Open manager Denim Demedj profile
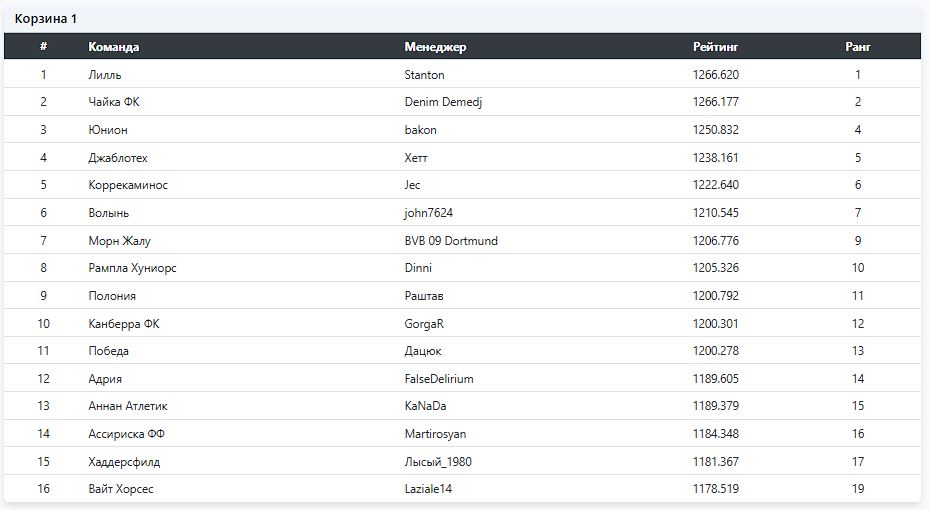This screenshot has width=929, height=510. pyautogui.click(x=443, y=102)
